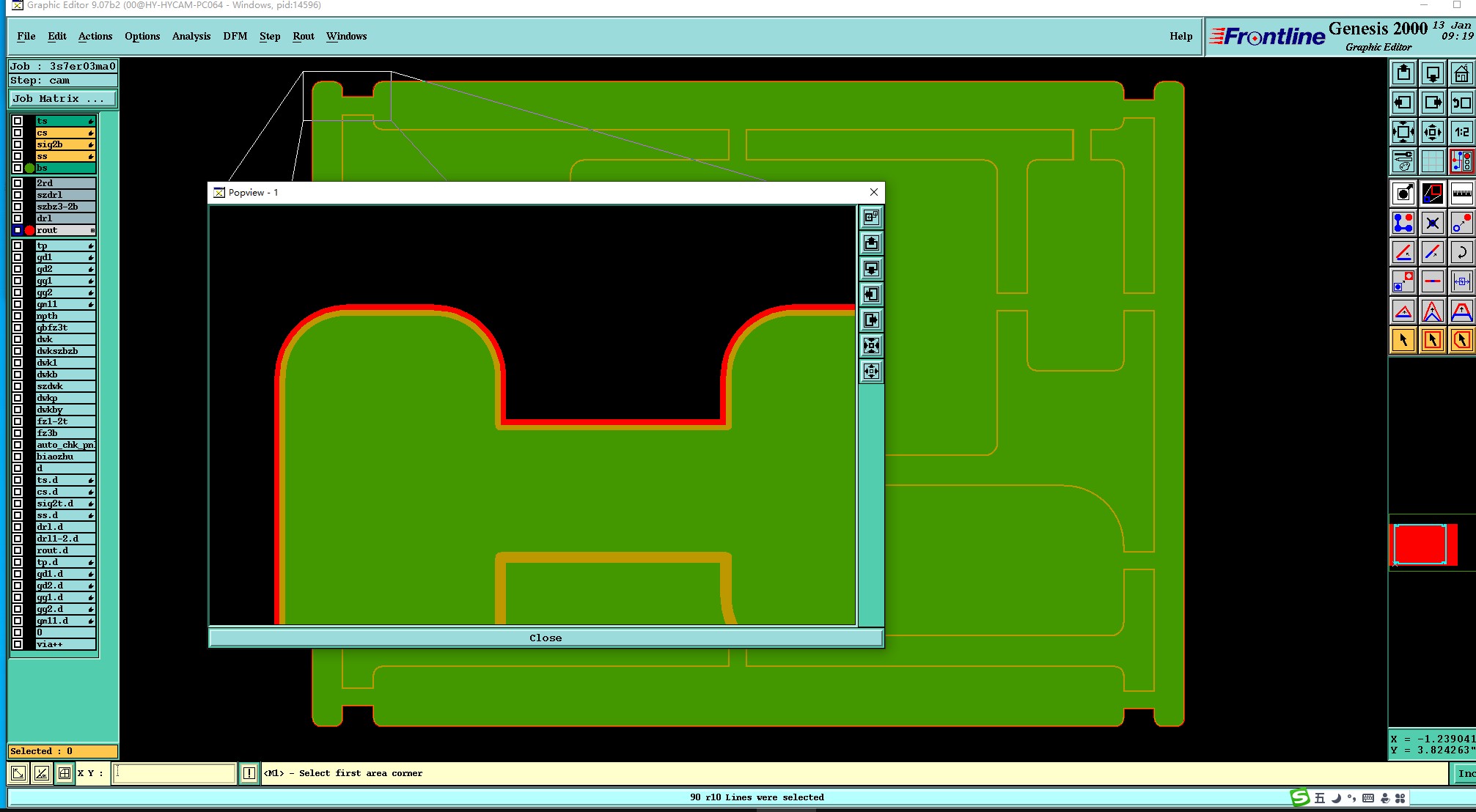
Task: Toggle the grid display icon
Action: pos(1432,161)
